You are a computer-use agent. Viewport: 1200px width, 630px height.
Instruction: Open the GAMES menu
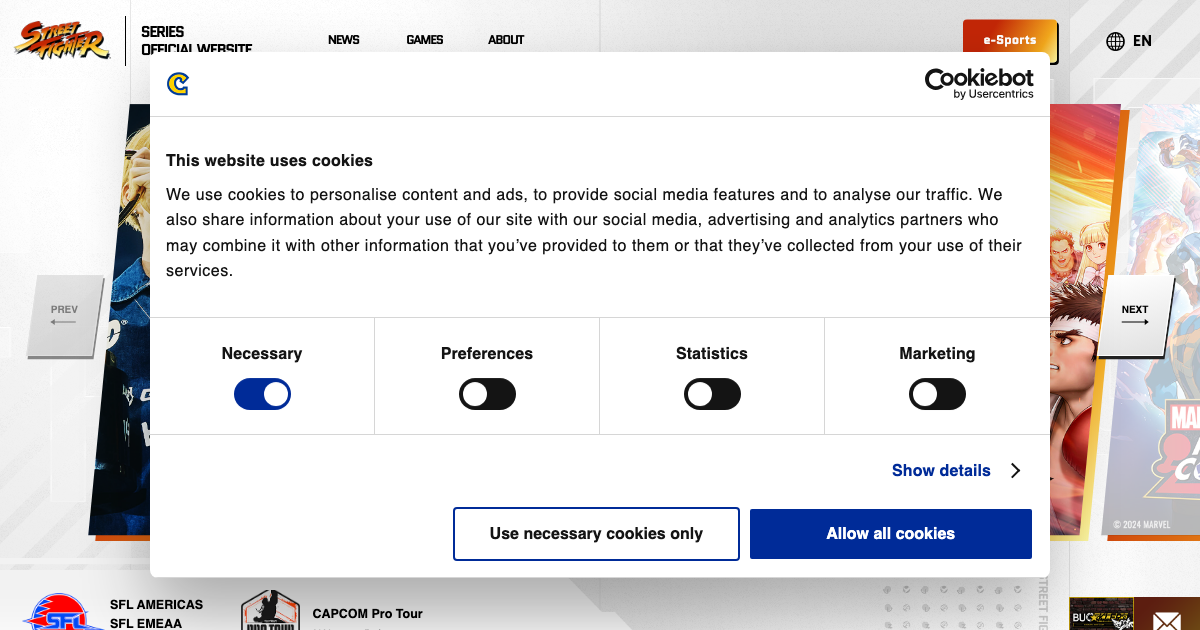(424, 40)
